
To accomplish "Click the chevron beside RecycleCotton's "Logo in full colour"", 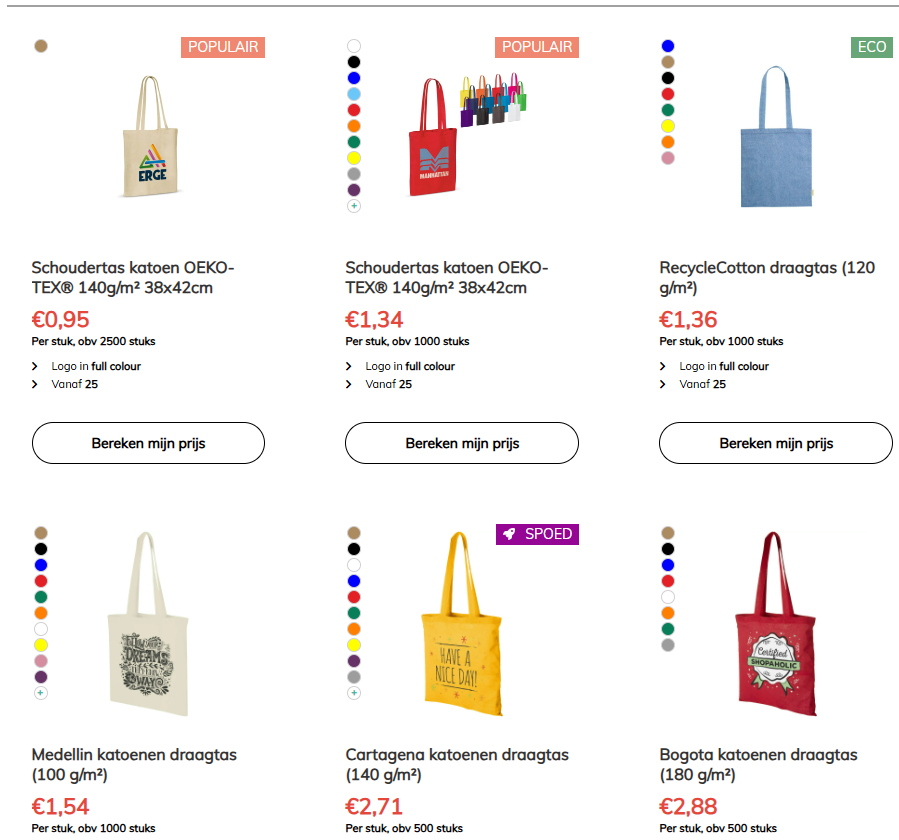I will point(663,366).
